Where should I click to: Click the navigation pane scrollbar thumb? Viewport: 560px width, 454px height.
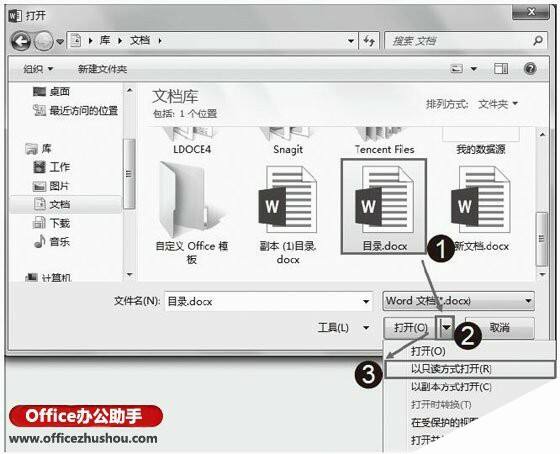click(x=129, y=174)
